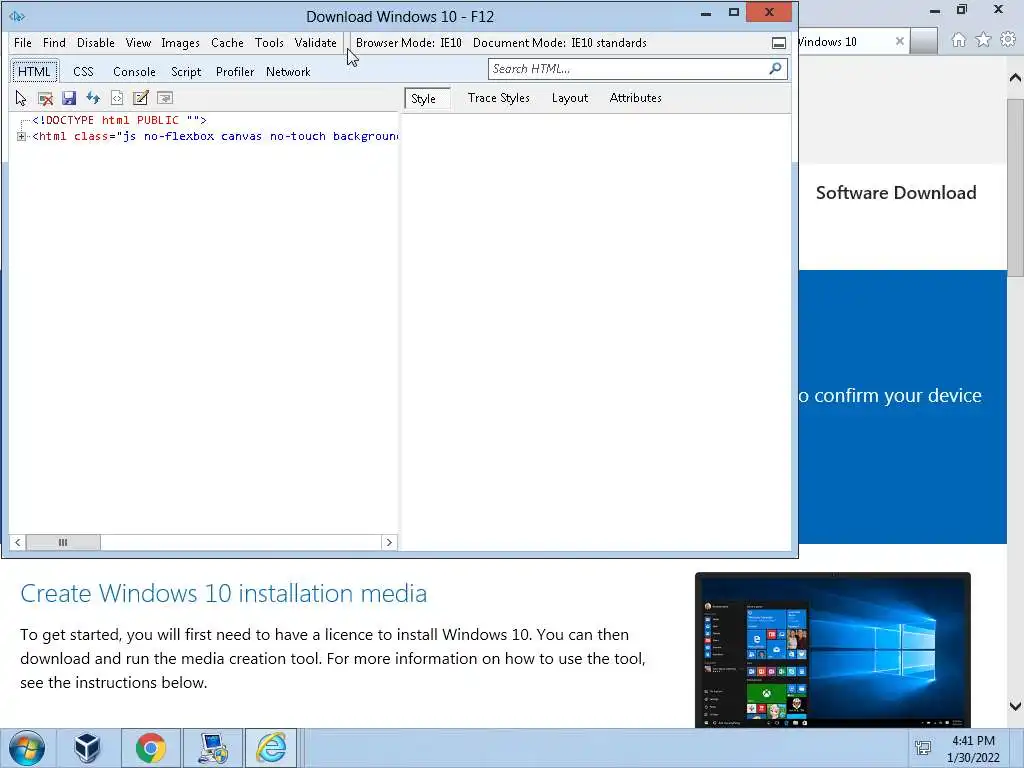
Task: Open the Validate menu
Action: coord(315,43)
